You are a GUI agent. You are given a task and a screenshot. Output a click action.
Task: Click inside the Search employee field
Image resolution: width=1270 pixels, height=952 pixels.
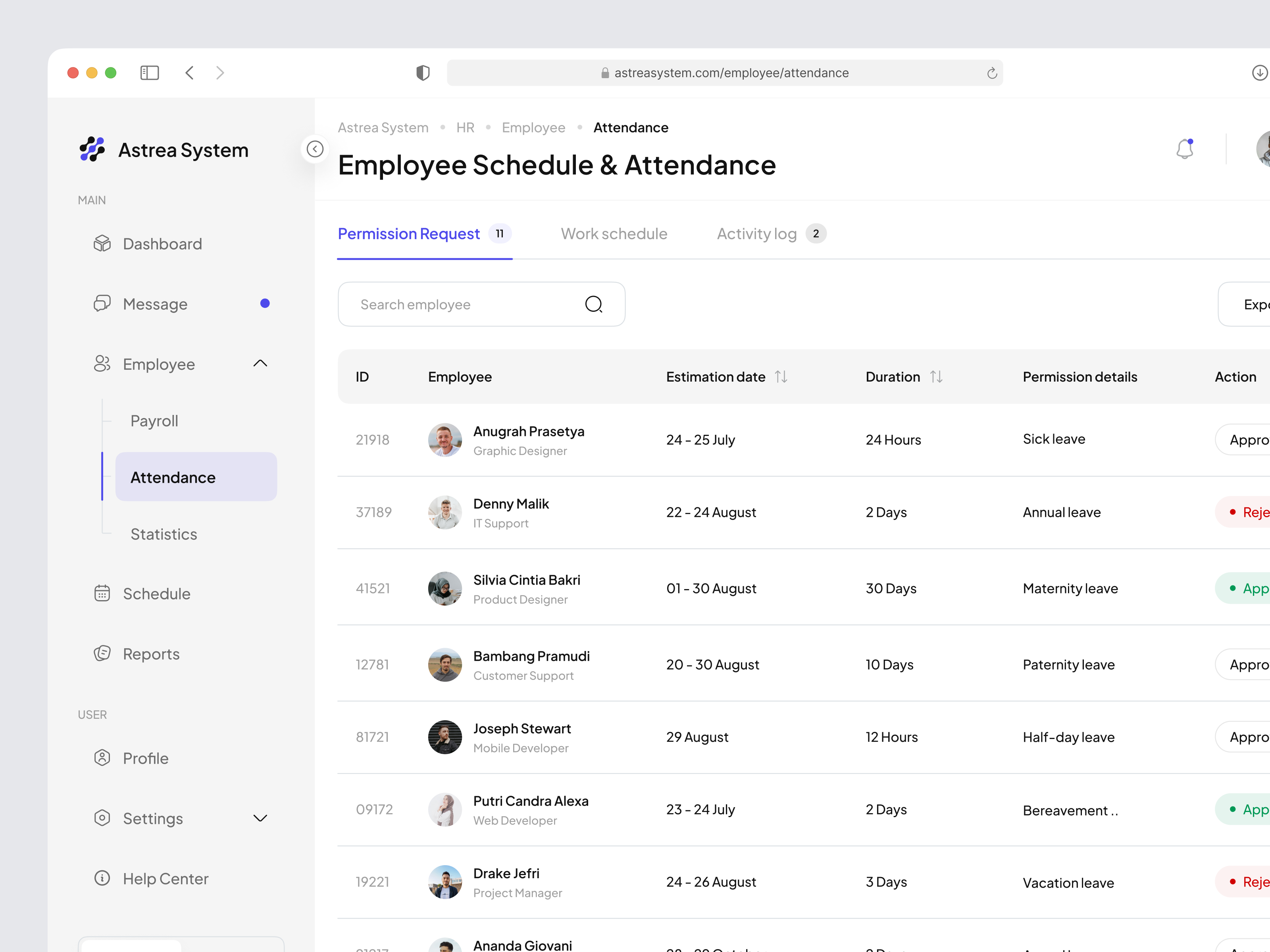tap(454, 304)
